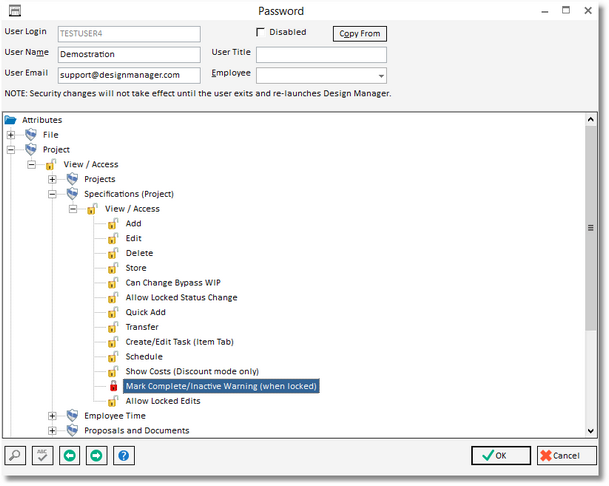This screenshot has width=609, height=486.
Task: Toggle the lock on Project's View / Access
Action: [x=50, y=164]
